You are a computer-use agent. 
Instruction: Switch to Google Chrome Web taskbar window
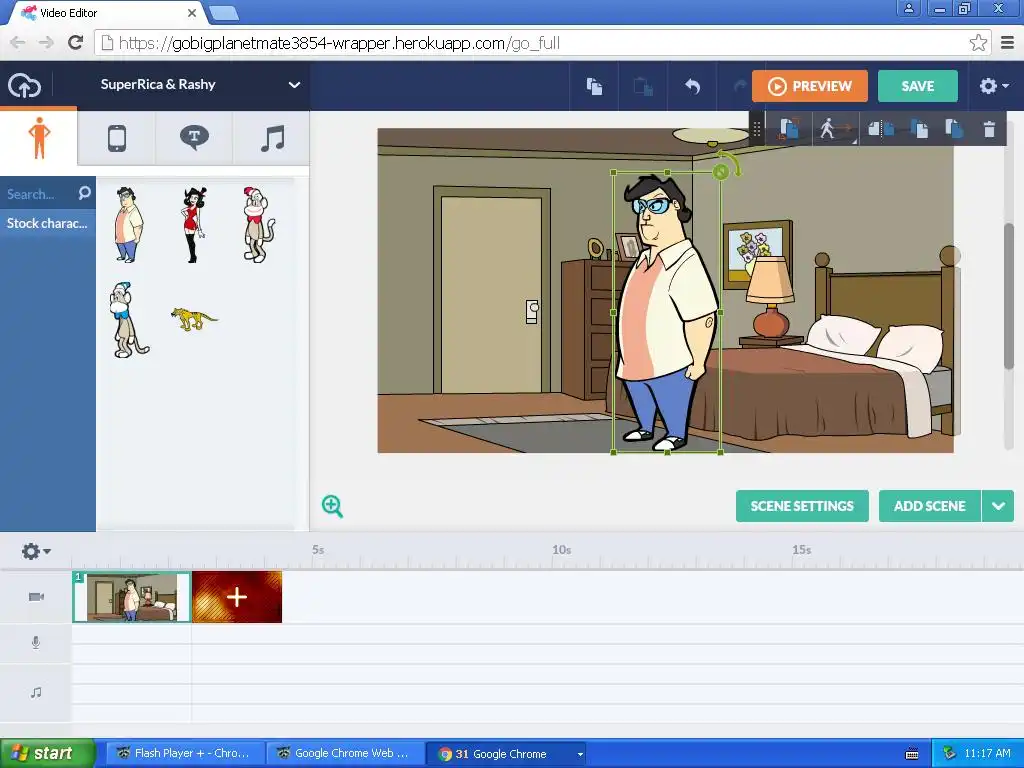pyautogui.click(x=345, y=753)
